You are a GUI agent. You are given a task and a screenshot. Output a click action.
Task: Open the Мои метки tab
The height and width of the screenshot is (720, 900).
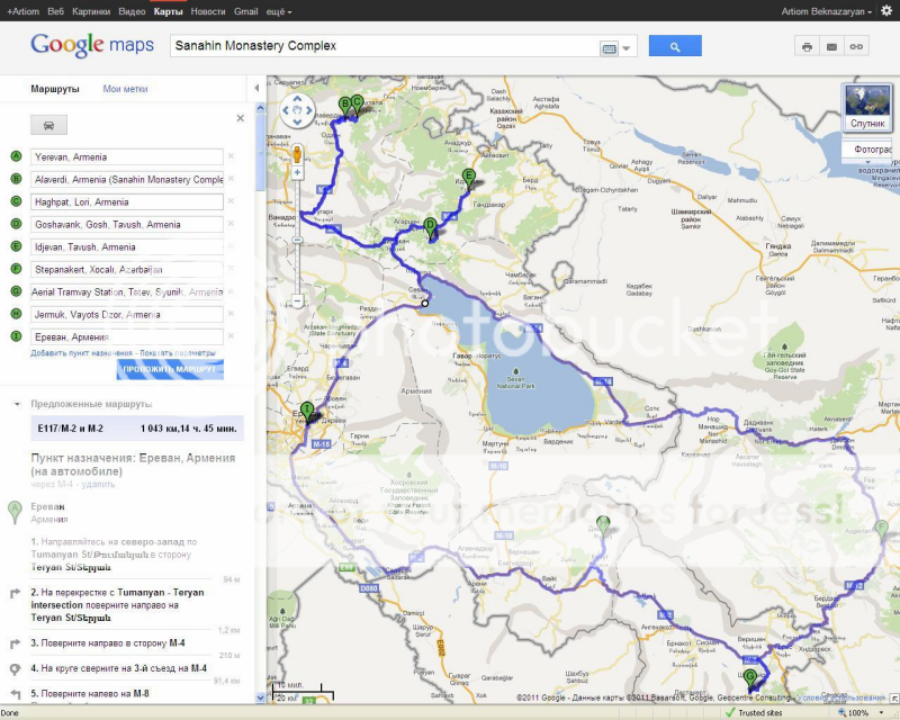125,89
